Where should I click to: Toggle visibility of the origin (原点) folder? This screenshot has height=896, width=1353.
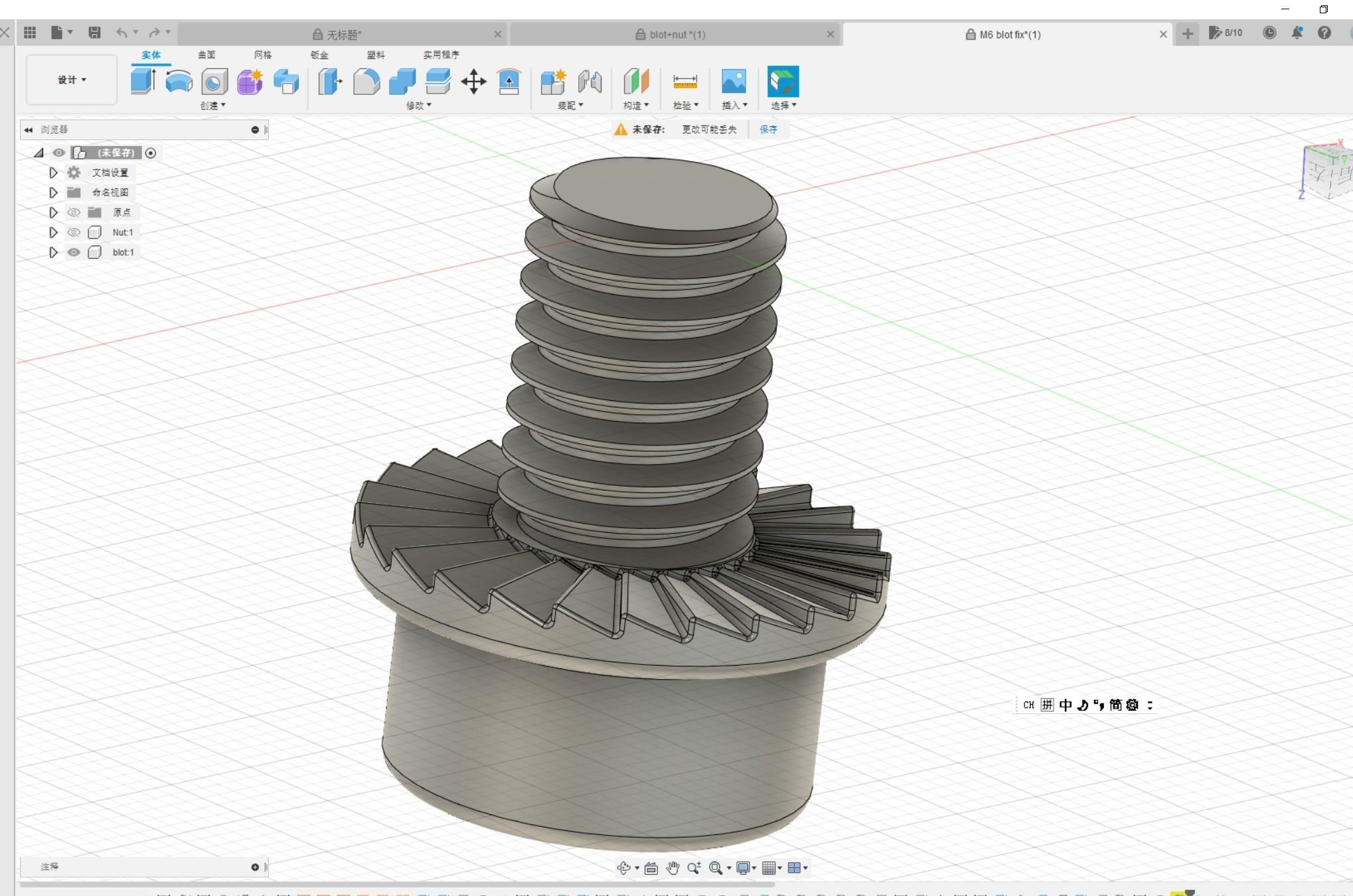pyautogui.click(x=74, y=212)
